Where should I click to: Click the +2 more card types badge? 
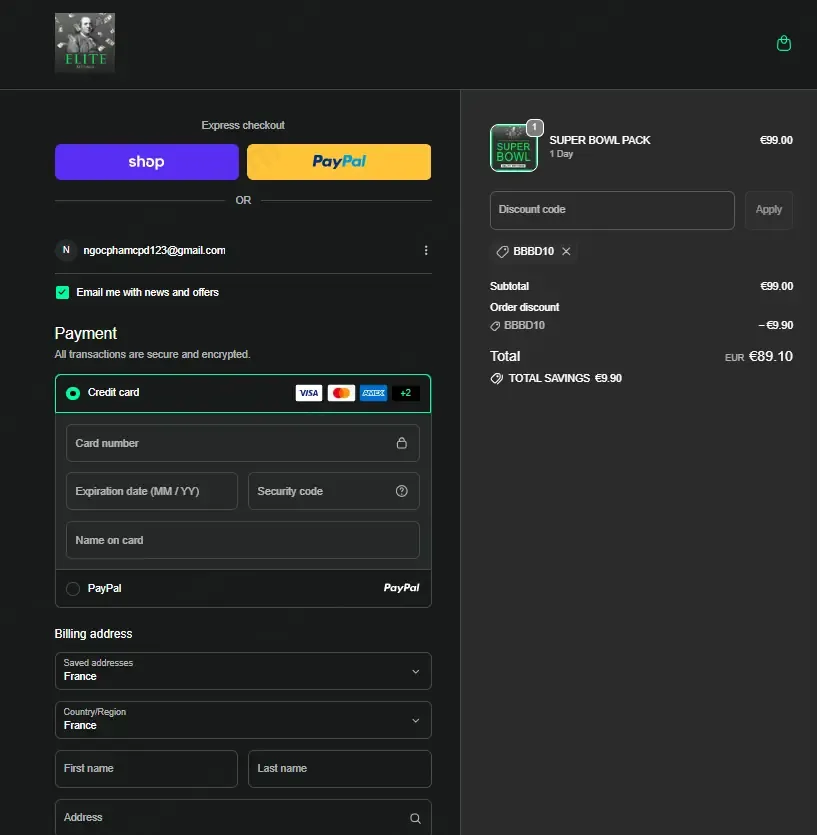point(406,393)
